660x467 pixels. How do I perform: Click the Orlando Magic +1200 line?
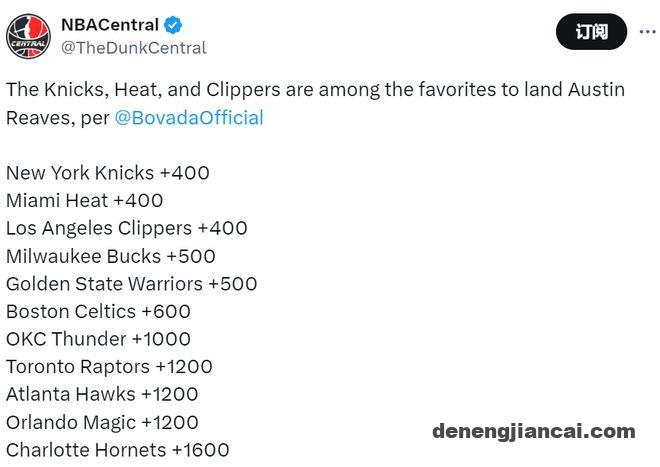[x=102, y=422]
